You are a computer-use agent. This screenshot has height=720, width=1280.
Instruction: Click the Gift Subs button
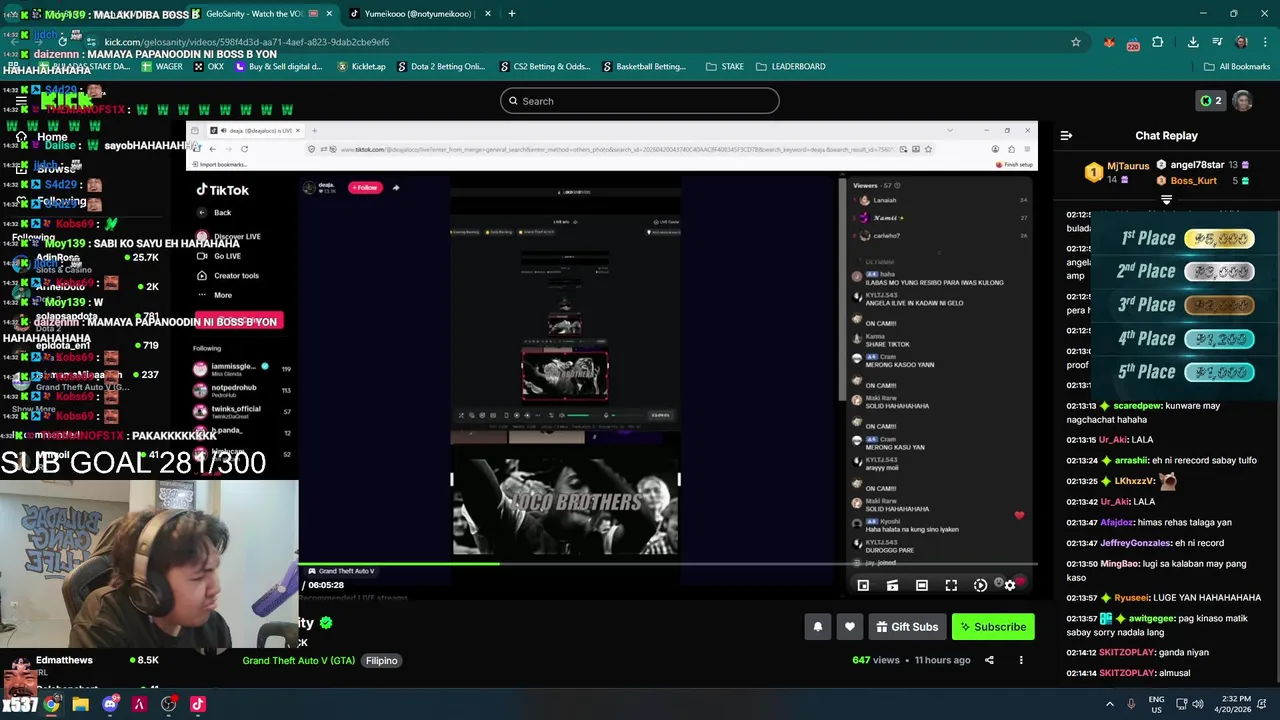906,627
